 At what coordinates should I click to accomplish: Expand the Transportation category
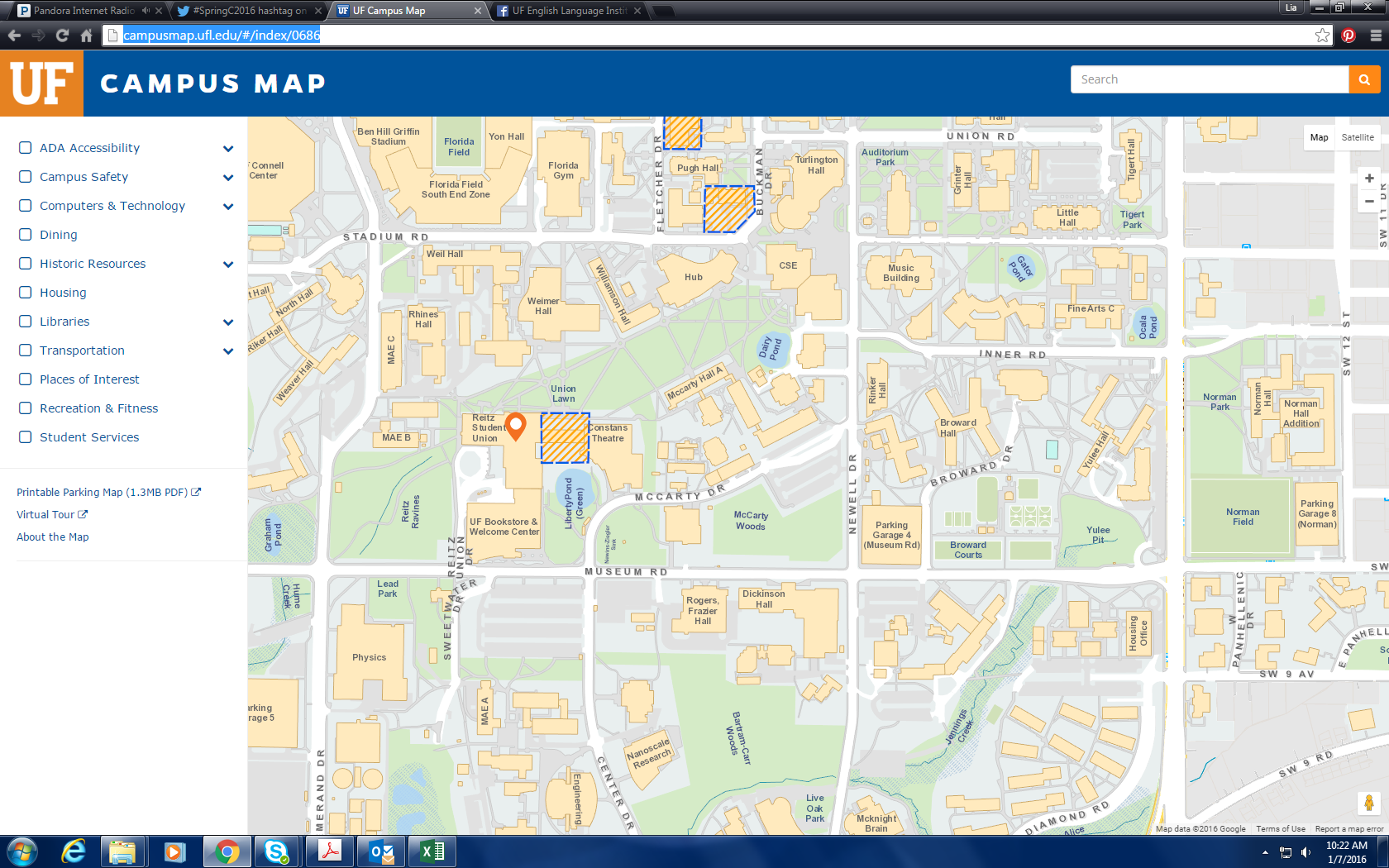tap(228, 351)
